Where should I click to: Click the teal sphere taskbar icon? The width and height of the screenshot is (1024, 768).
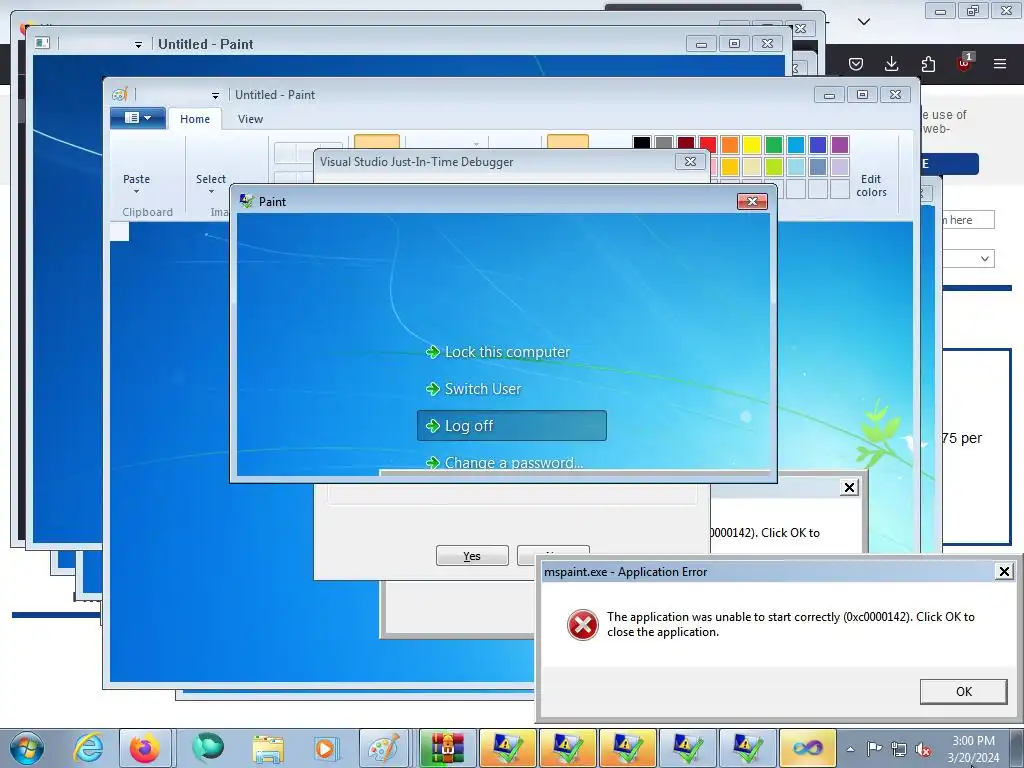coord(208,747)
